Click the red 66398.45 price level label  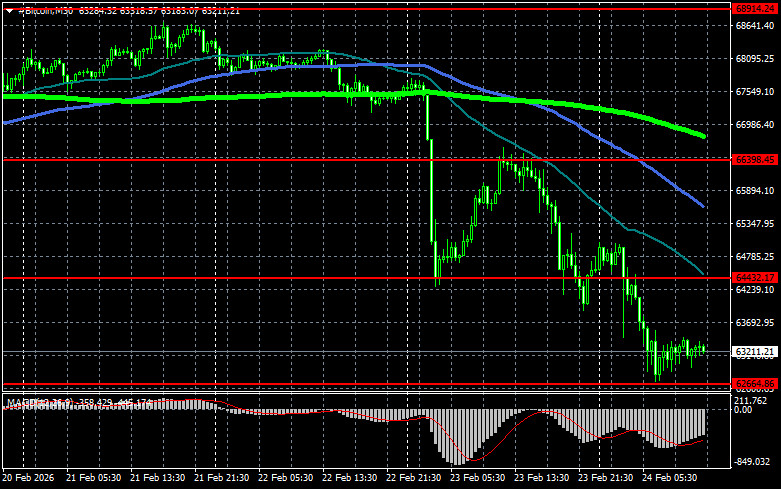point(755,159)
